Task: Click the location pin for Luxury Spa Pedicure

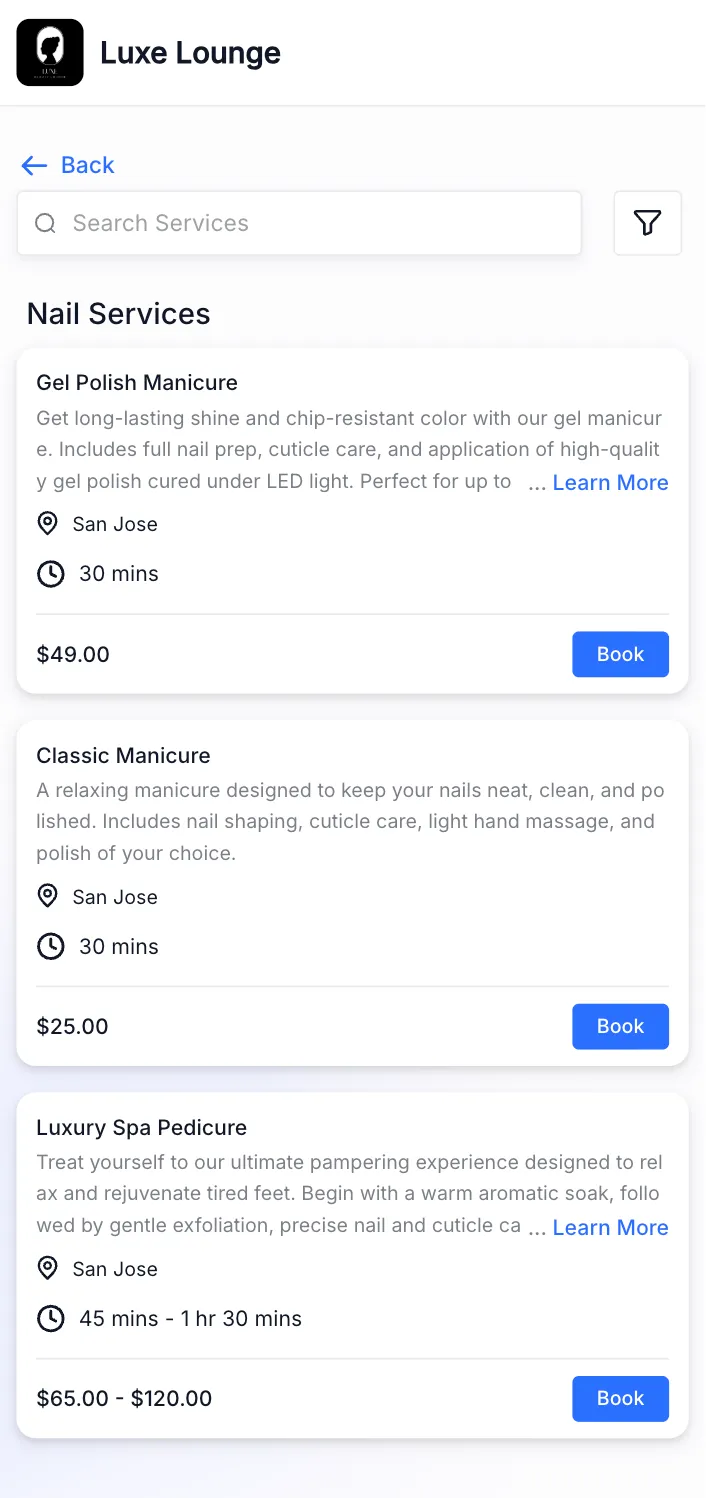Action: 47,1268
